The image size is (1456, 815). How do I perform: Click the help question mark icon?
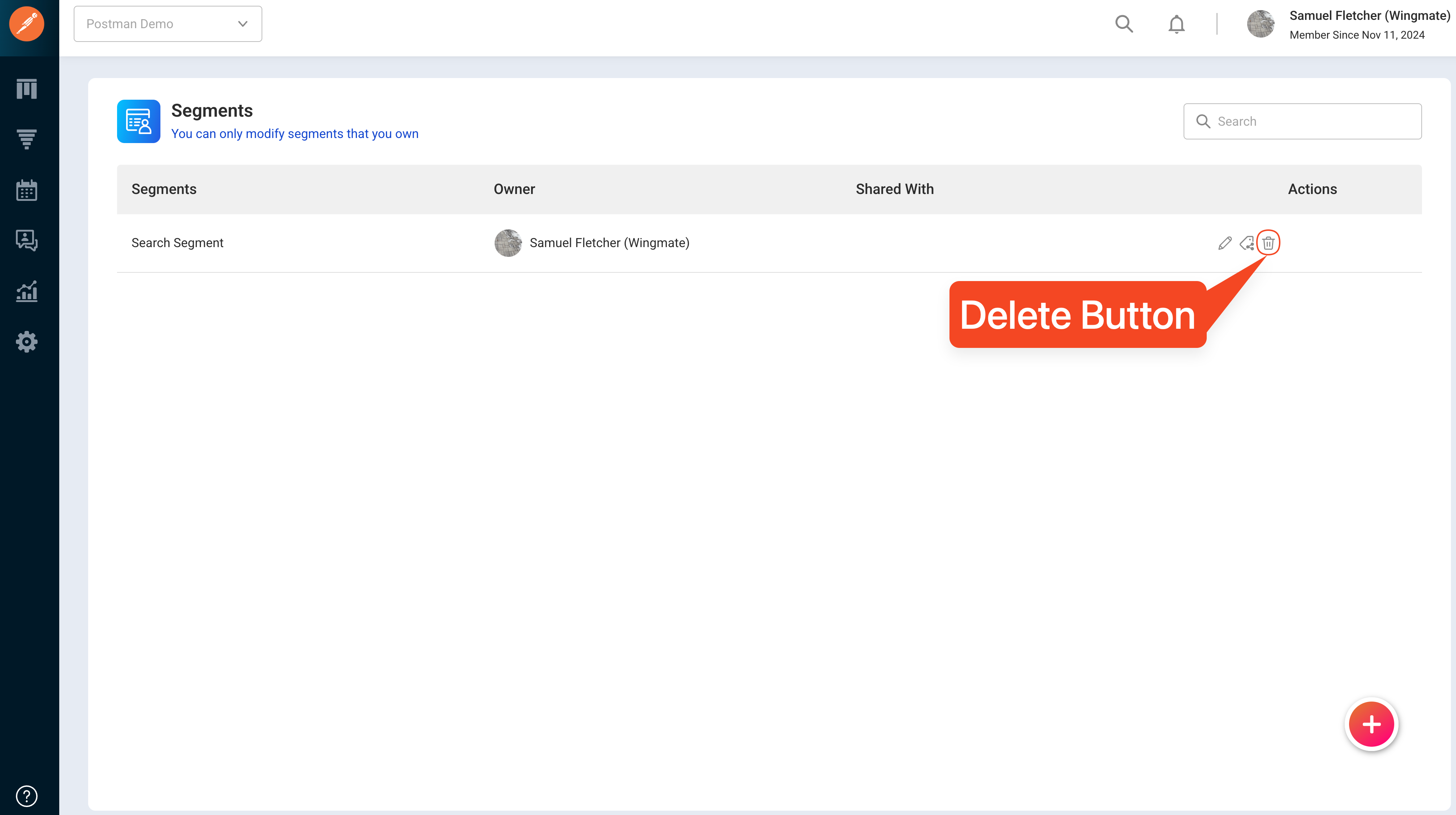tap(27, 796)
